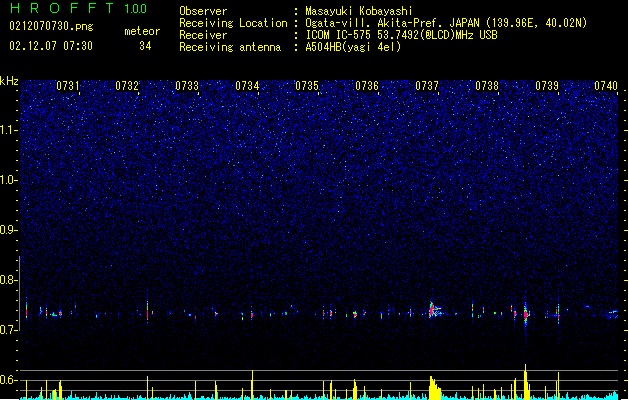The width and height of the screenshot is (629, 400).
Task: Click the Receiving Location label
Action: click(233, 23)
